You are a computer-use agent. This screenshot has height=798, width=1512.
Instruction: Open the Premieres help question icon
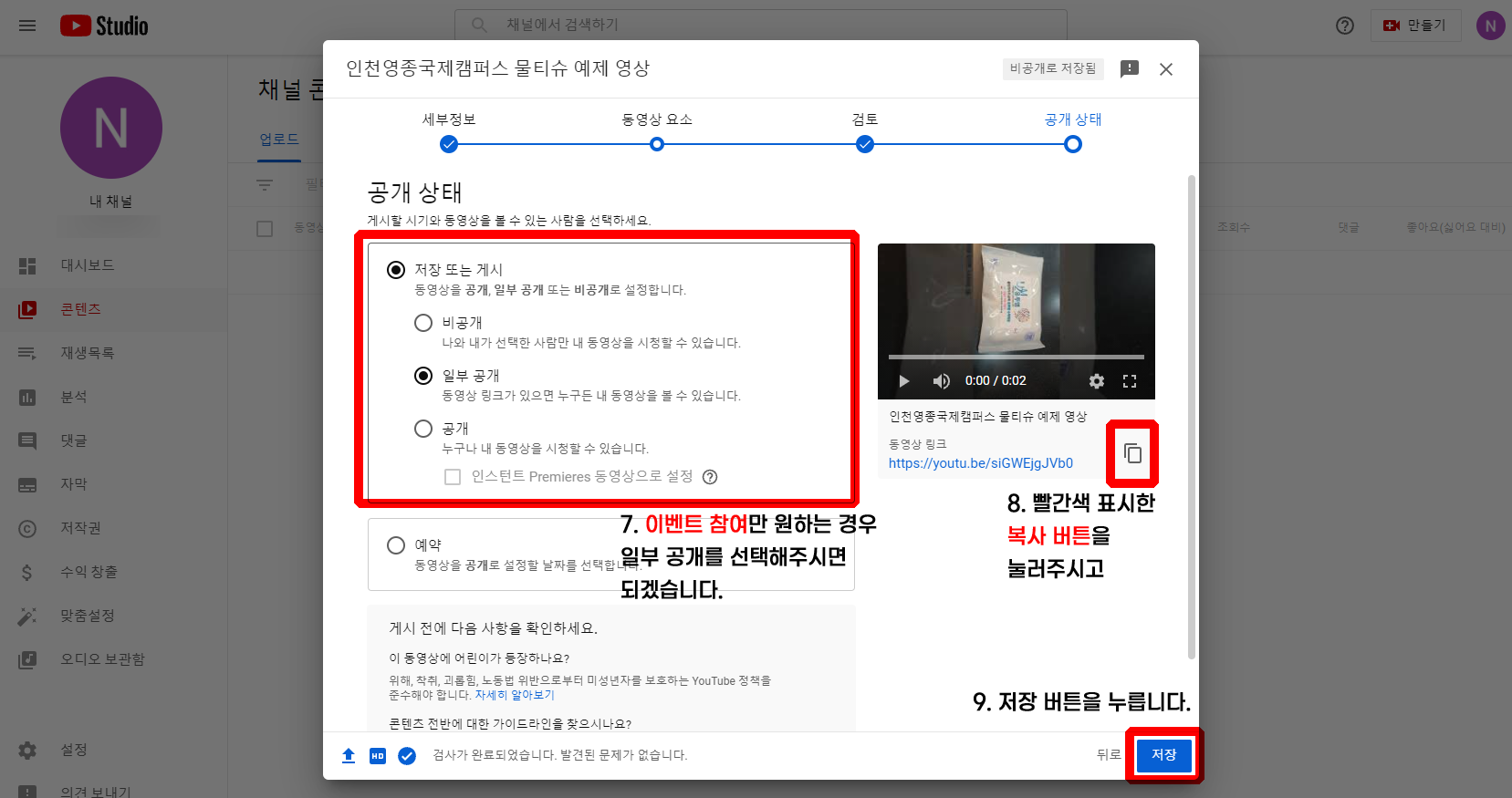(x=710, y=477)
